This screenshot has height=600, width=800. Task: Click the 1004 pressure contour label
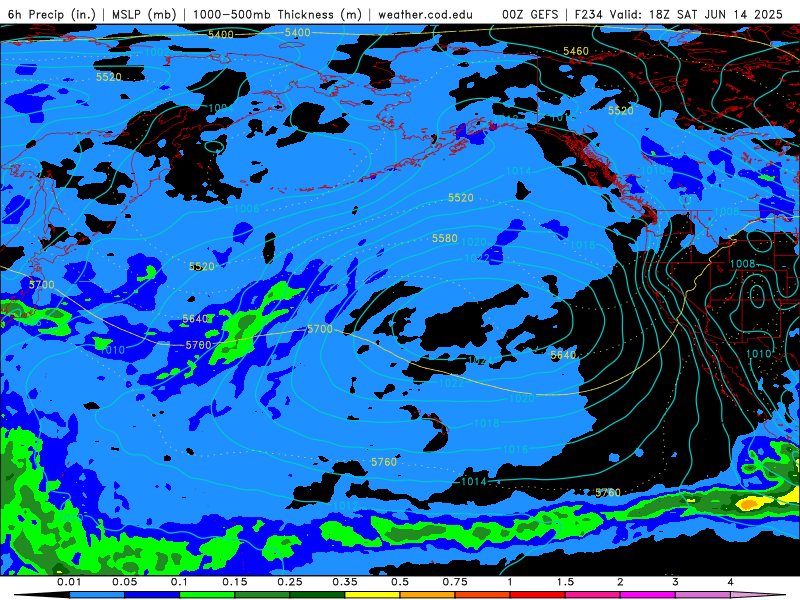coord(221,108)
